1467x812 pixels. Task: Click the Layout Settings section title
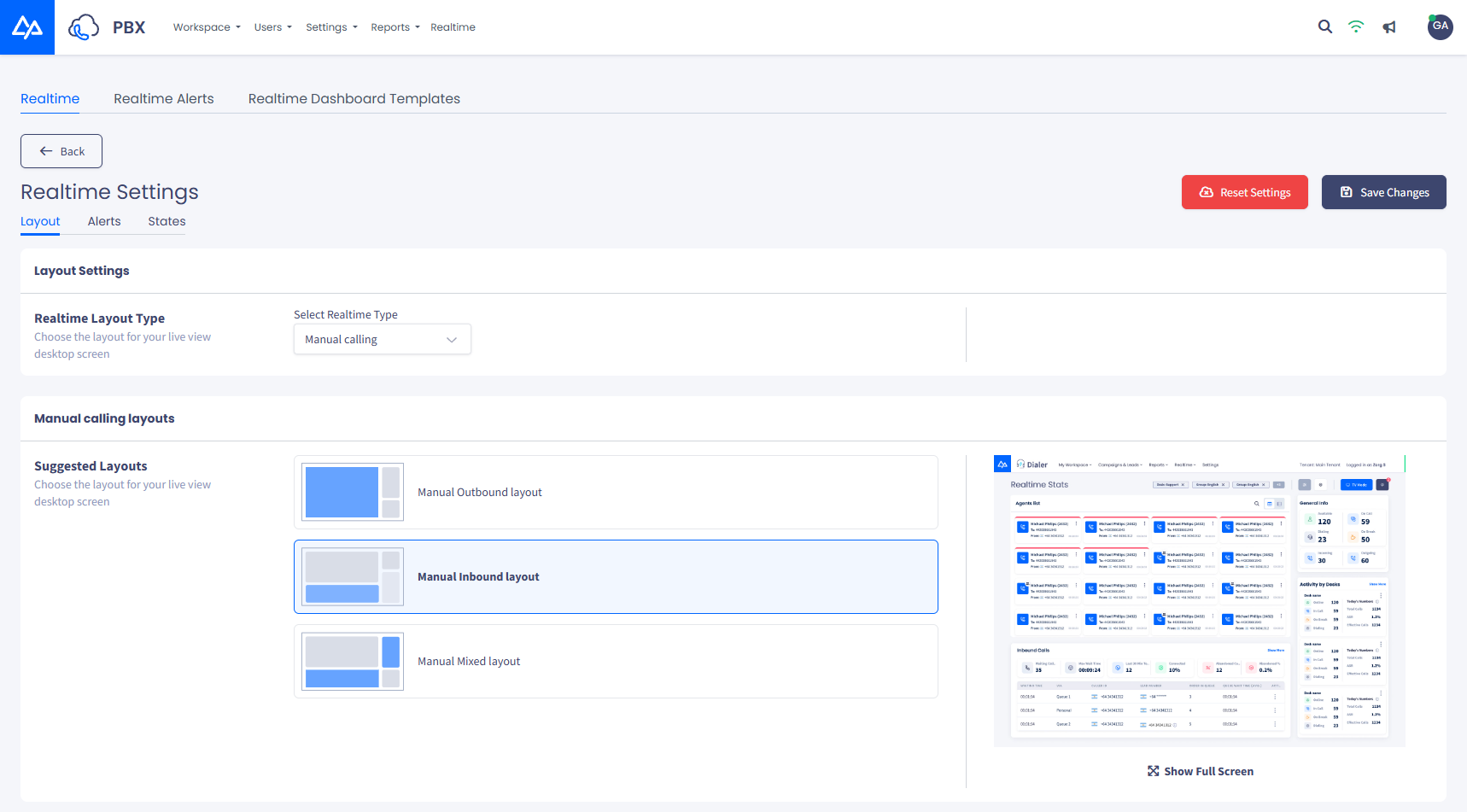click(82, 271)
